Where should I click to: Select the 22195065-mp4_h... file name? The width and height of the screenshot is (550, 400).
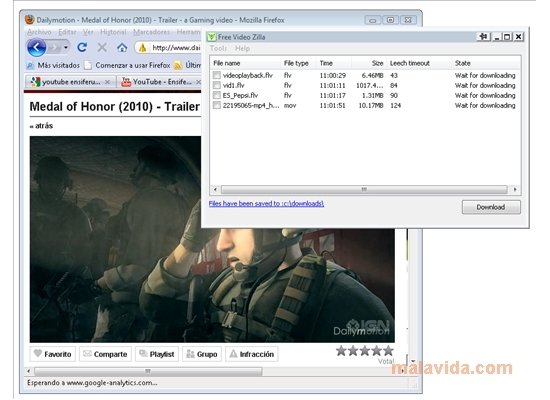click(251, 106)
